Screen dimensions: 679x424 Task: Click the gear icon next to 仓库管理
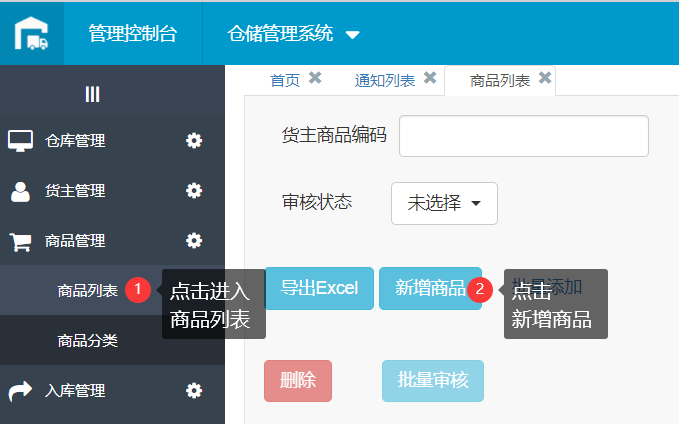(194, 141)
